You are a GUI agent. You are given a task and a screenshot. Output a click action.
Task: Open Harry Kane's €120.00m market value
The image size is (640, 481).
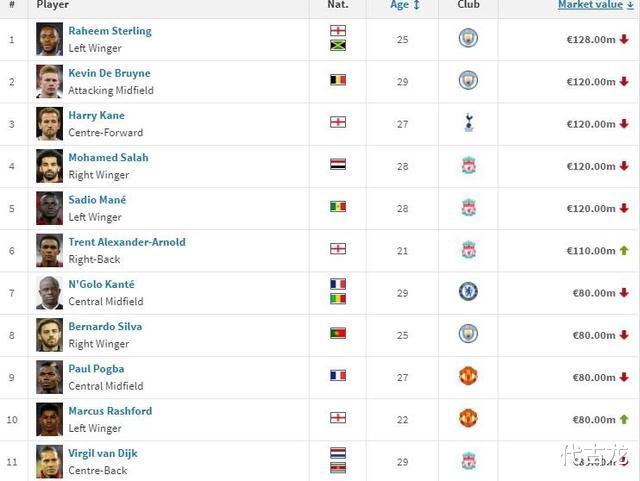592,124
